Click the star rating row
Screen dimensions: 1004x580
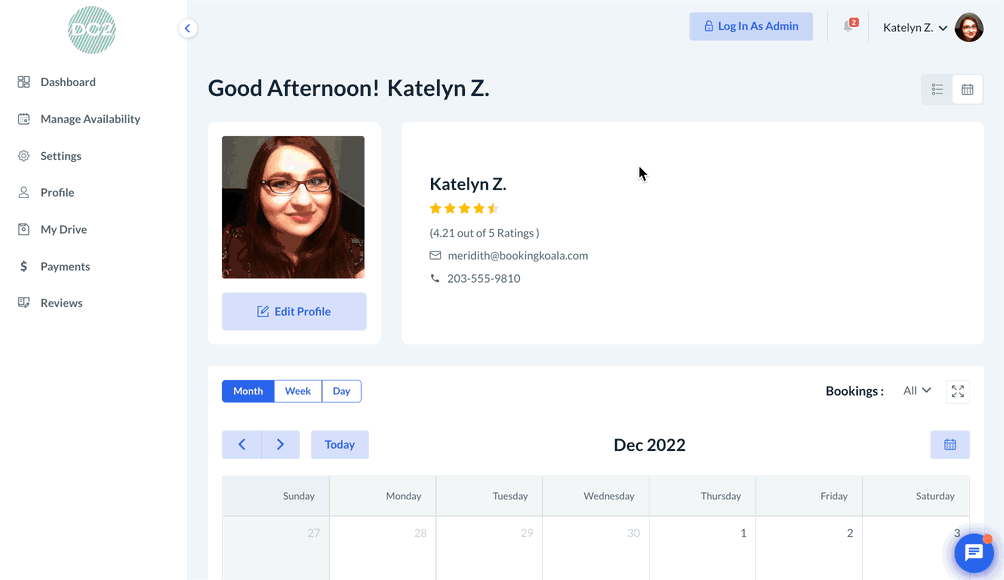464,208
